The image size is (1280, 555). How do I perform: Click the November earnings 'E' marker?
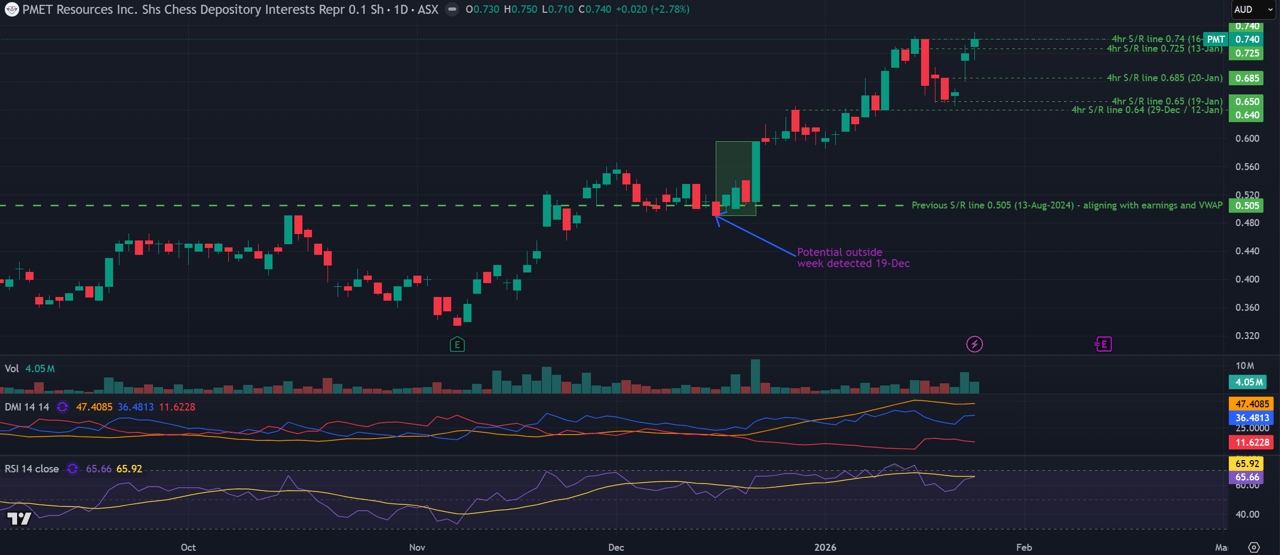point(457,344)
